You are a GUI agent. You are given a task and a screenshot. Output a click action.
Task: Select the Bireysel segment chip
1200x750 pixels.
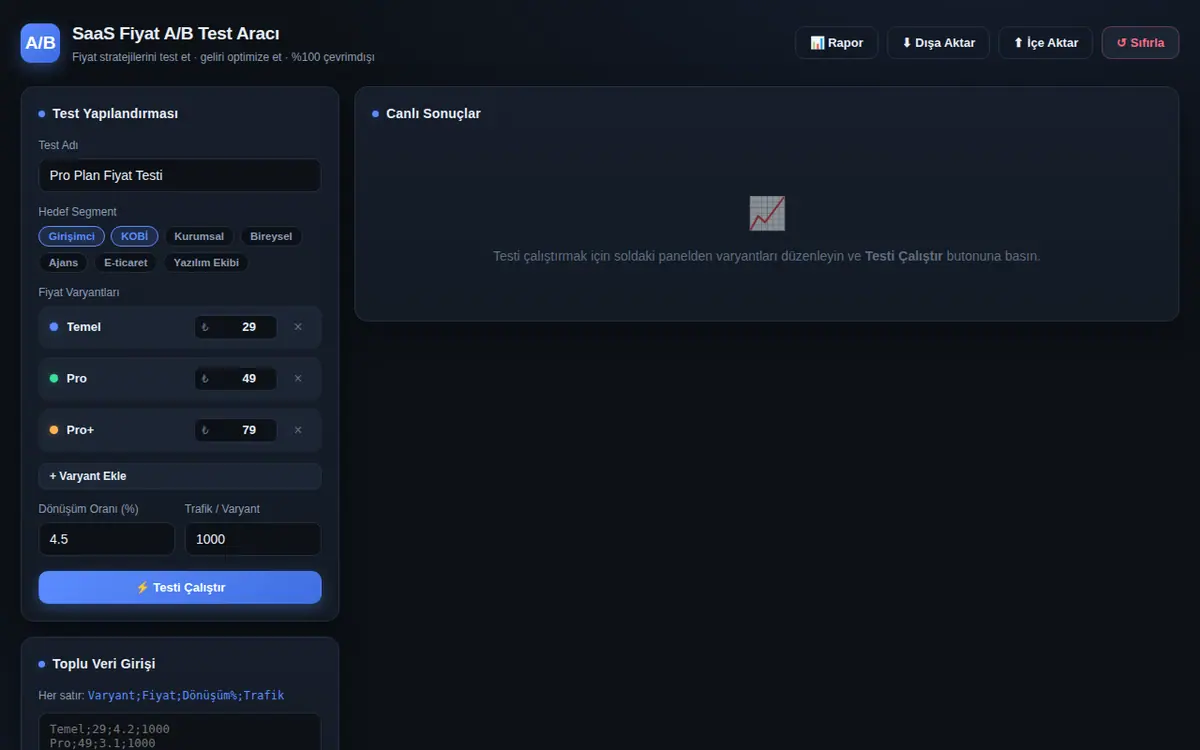271,236
